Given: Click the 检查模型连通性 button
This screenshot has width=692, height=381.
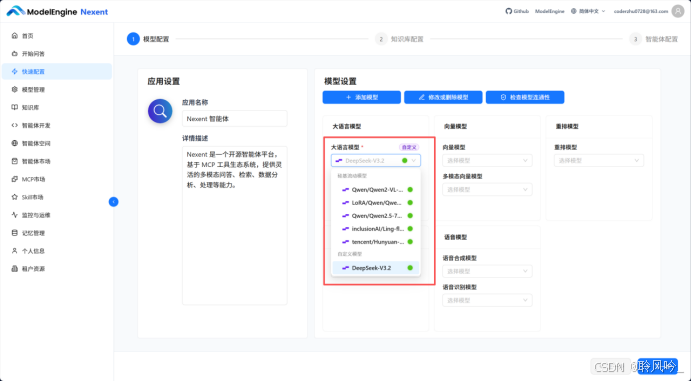Looking at the screenshot, I should coord(525,97).
